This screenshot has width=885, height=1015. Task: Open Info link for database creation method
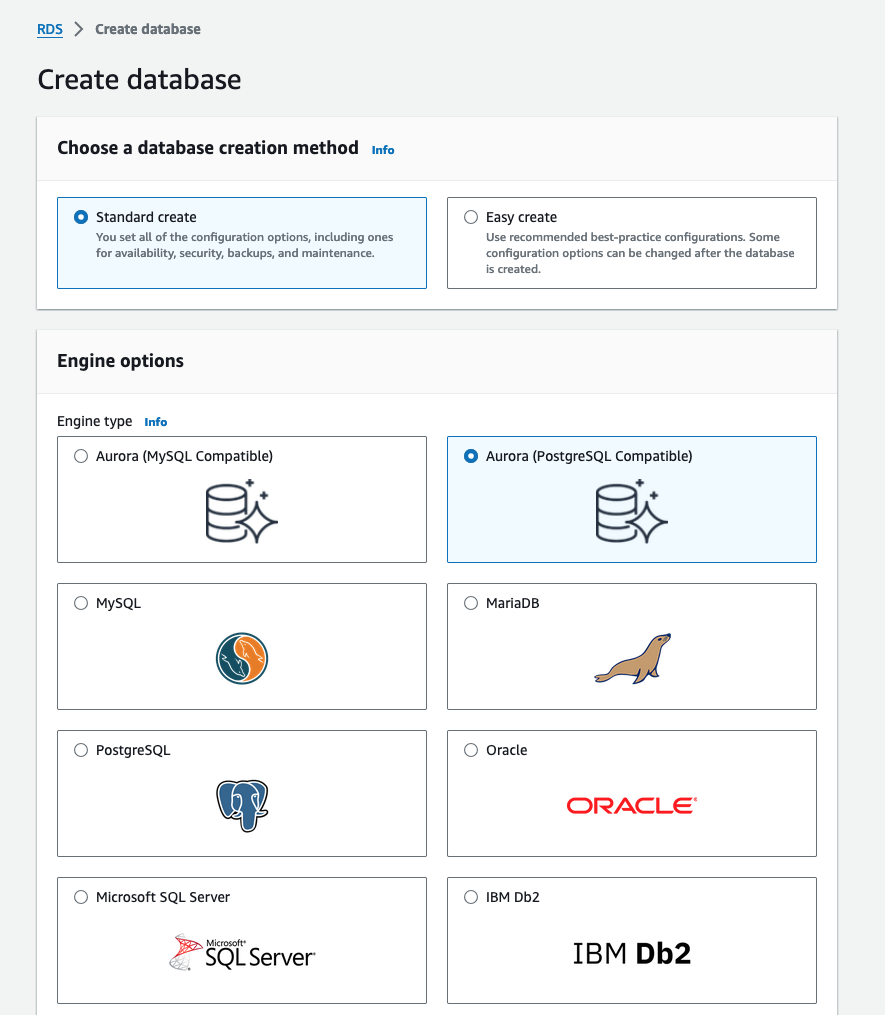(x=383, y=150)
